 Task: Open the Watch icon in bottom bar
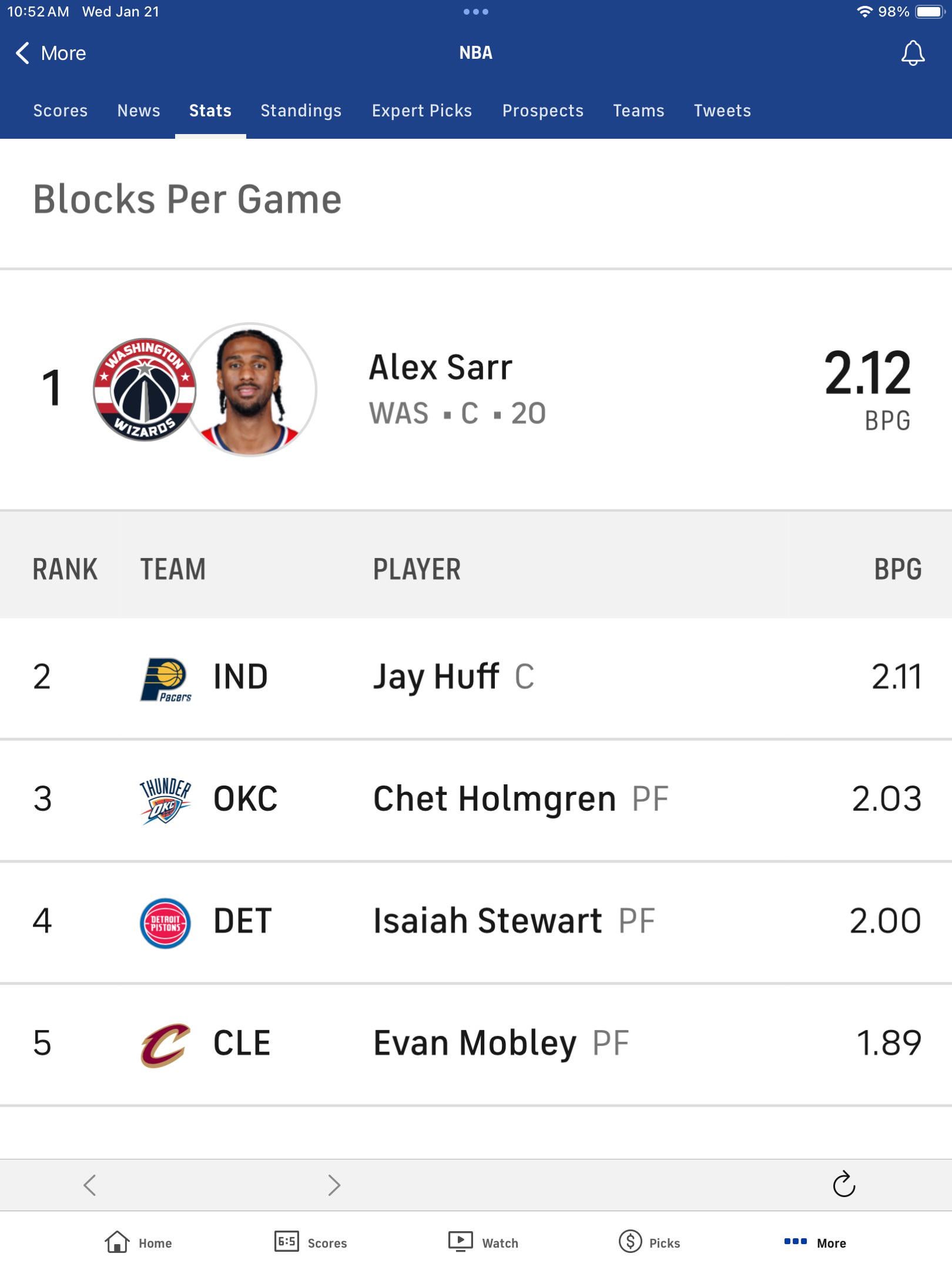[x=461, y=1242]
